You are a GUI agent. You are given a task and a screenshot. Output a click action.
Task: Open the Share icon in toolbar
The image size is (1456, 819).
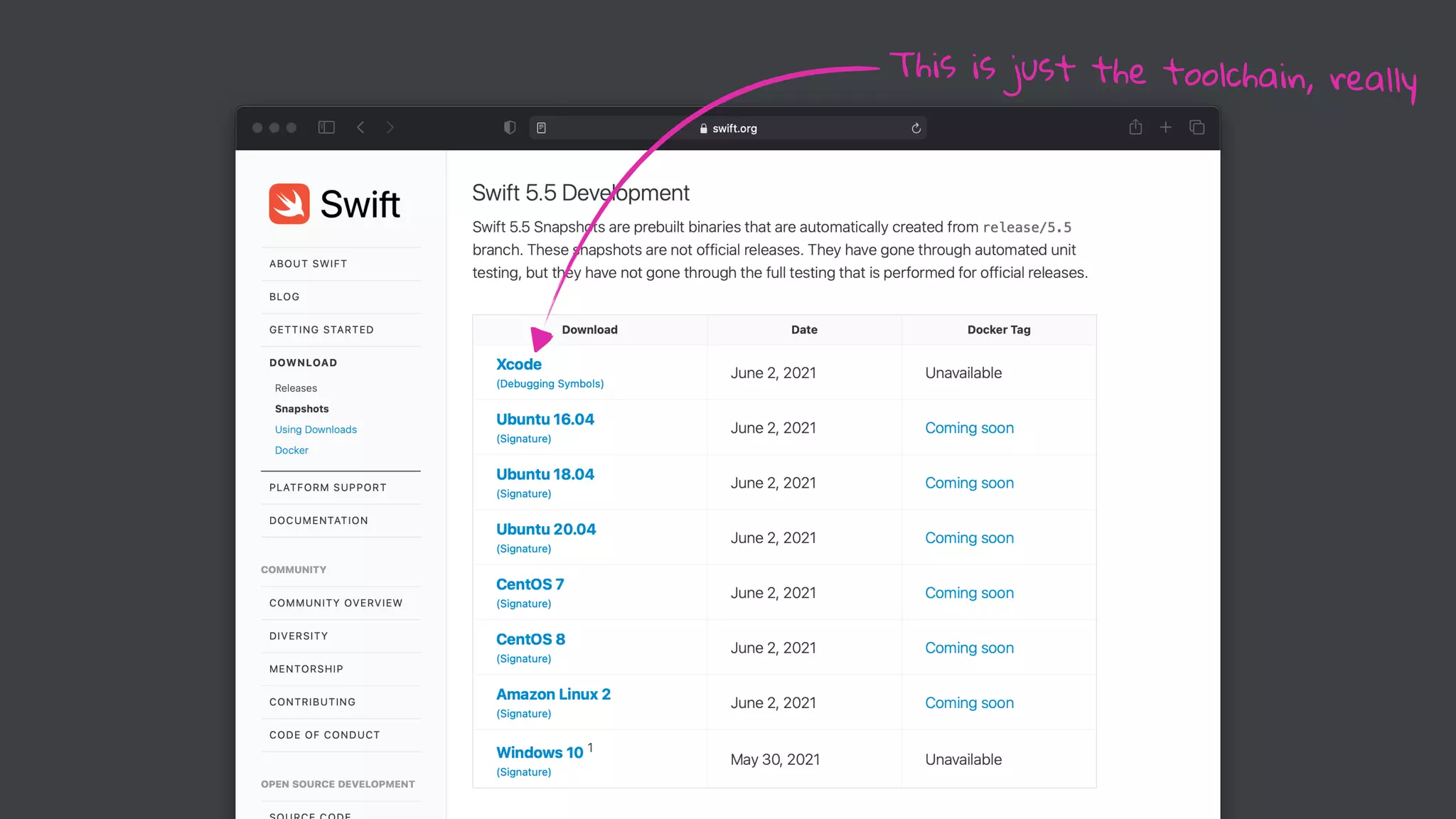click(x=1135, y=127)
